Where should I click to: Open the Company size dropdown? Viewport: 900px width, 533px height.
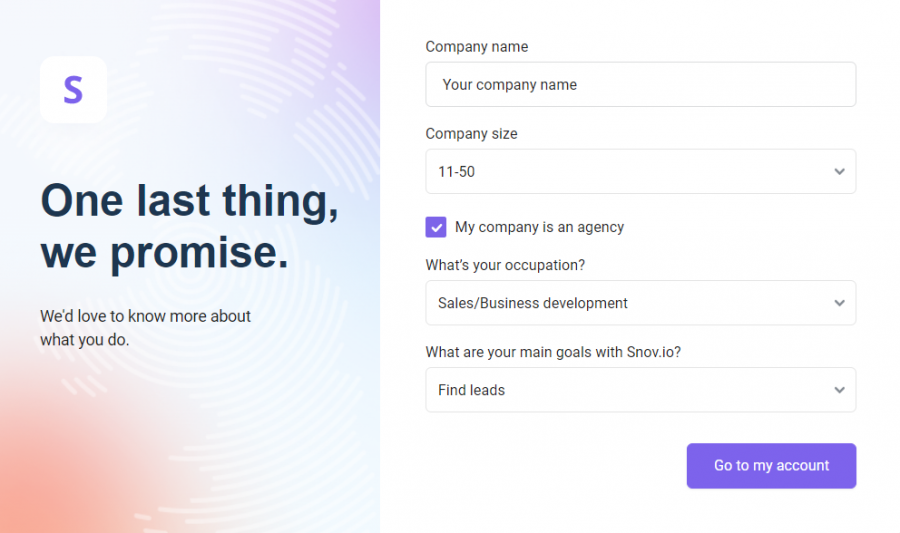(641, 172)
